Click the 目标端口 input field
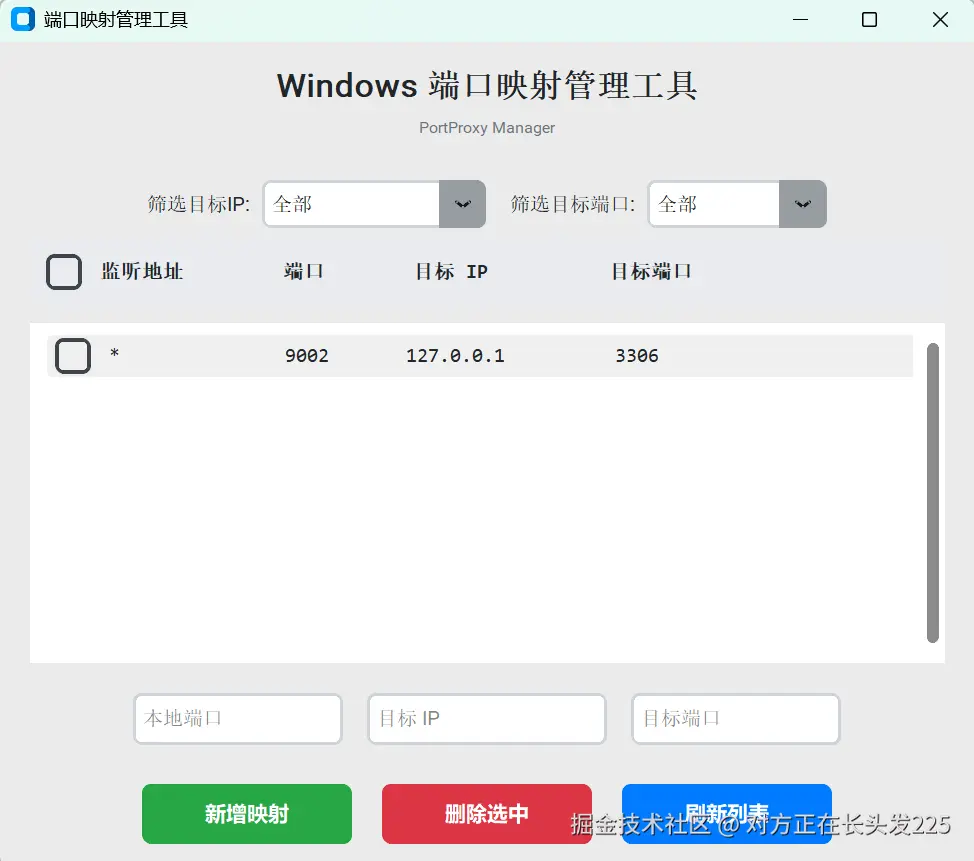 click(735, 718)
